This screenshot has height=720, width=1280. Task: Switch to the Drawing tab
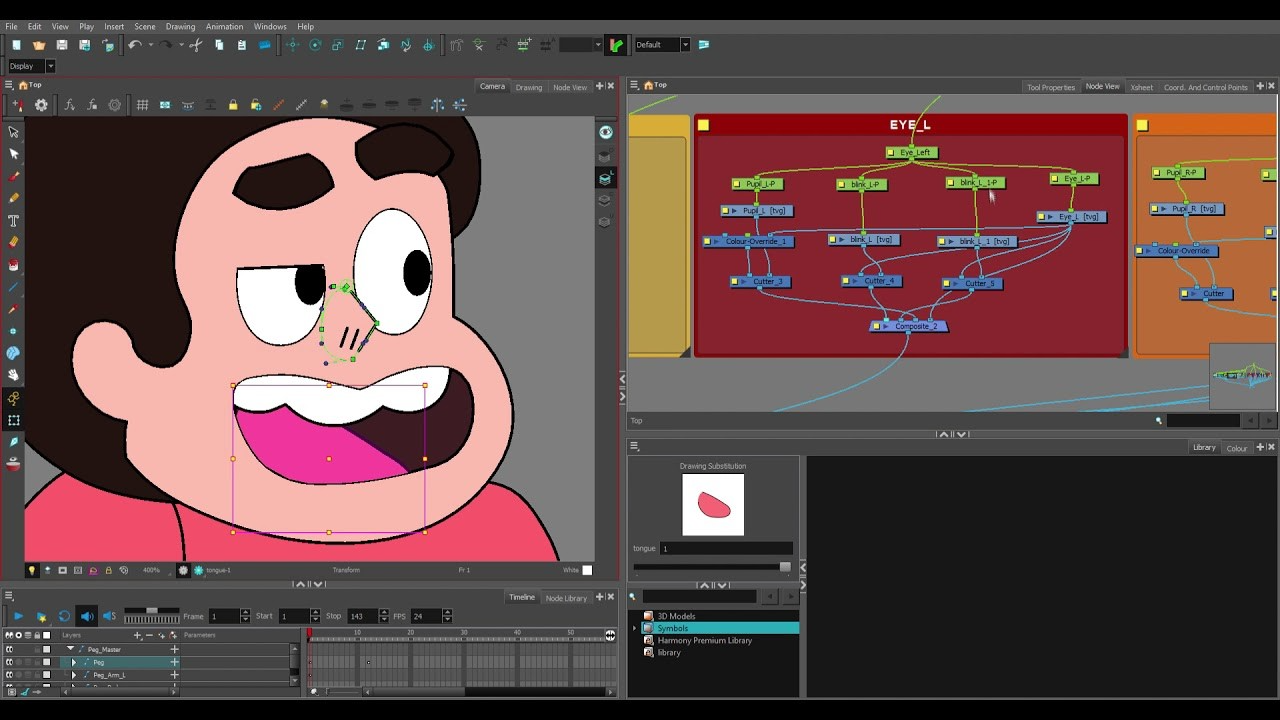529,87
